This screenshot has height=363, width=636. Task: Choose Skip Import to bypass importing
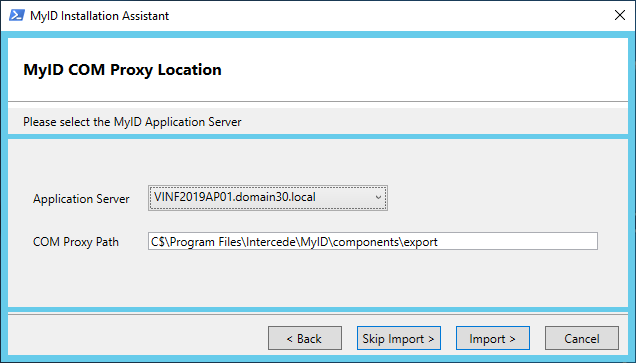[x=398, y=338]
